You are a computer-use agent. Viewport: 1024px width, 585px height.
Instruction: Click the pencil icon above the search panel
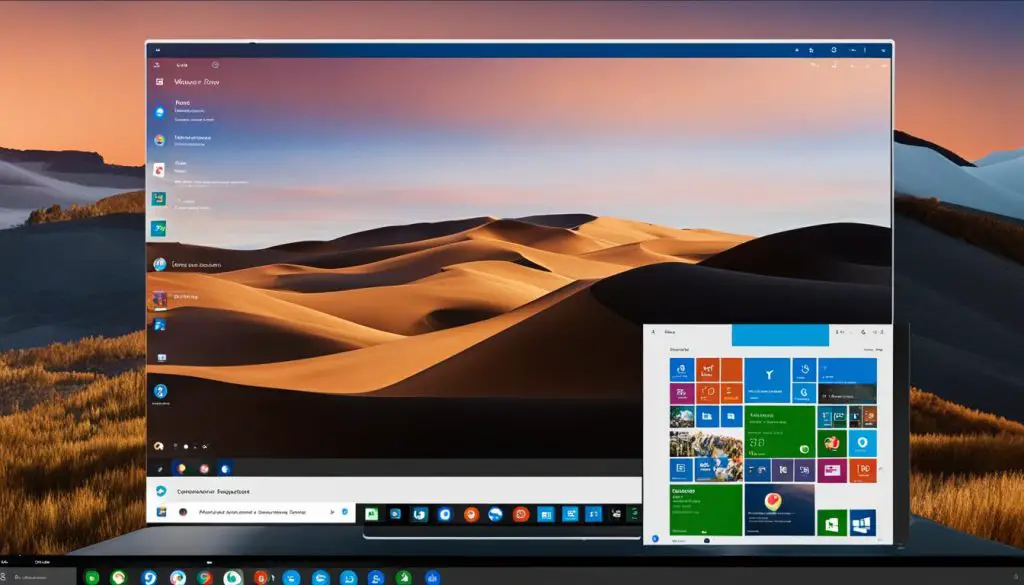coord(159,469)
